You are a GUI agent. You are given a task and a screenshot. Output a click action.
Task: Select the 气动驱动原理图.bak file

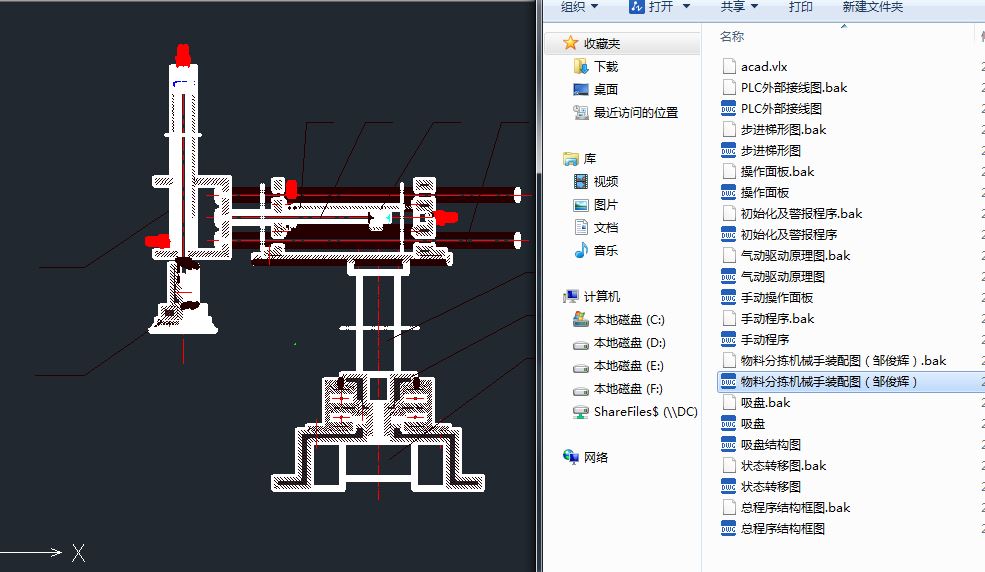point(795,255)
